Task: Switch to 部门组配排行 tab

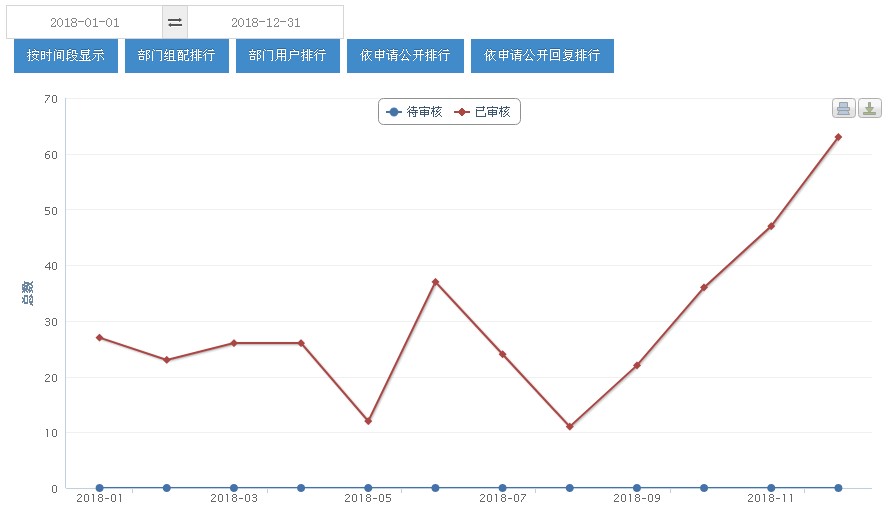Action: pyautogui.click(x=177, y=55)
